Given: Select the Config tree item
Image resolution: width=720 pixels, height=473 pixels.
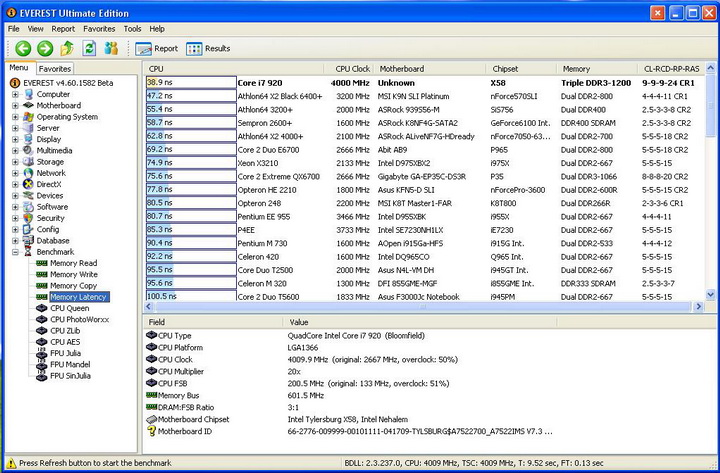Looking at the screenshot, I should 47,229.
